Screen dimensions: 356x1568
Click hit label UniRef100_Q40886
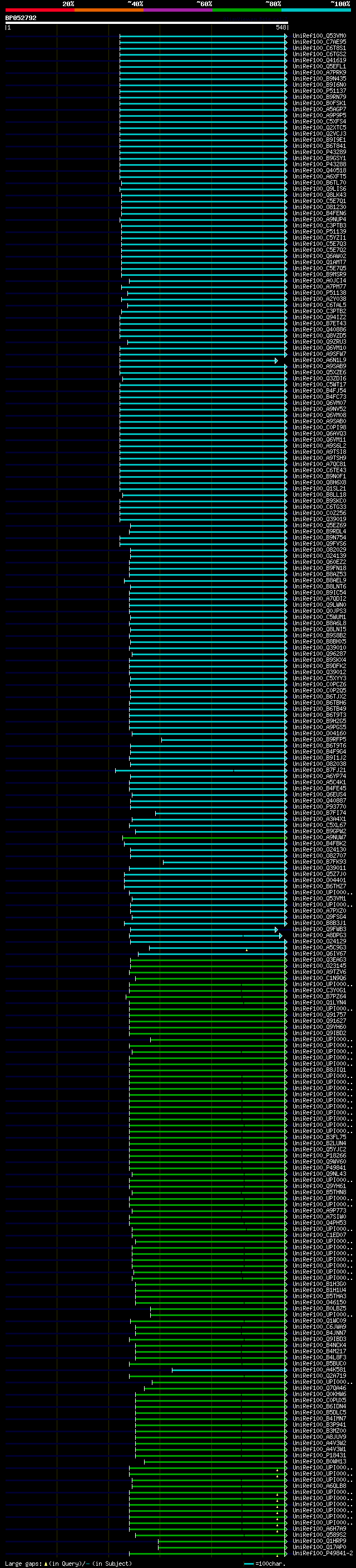coord(319,330)
